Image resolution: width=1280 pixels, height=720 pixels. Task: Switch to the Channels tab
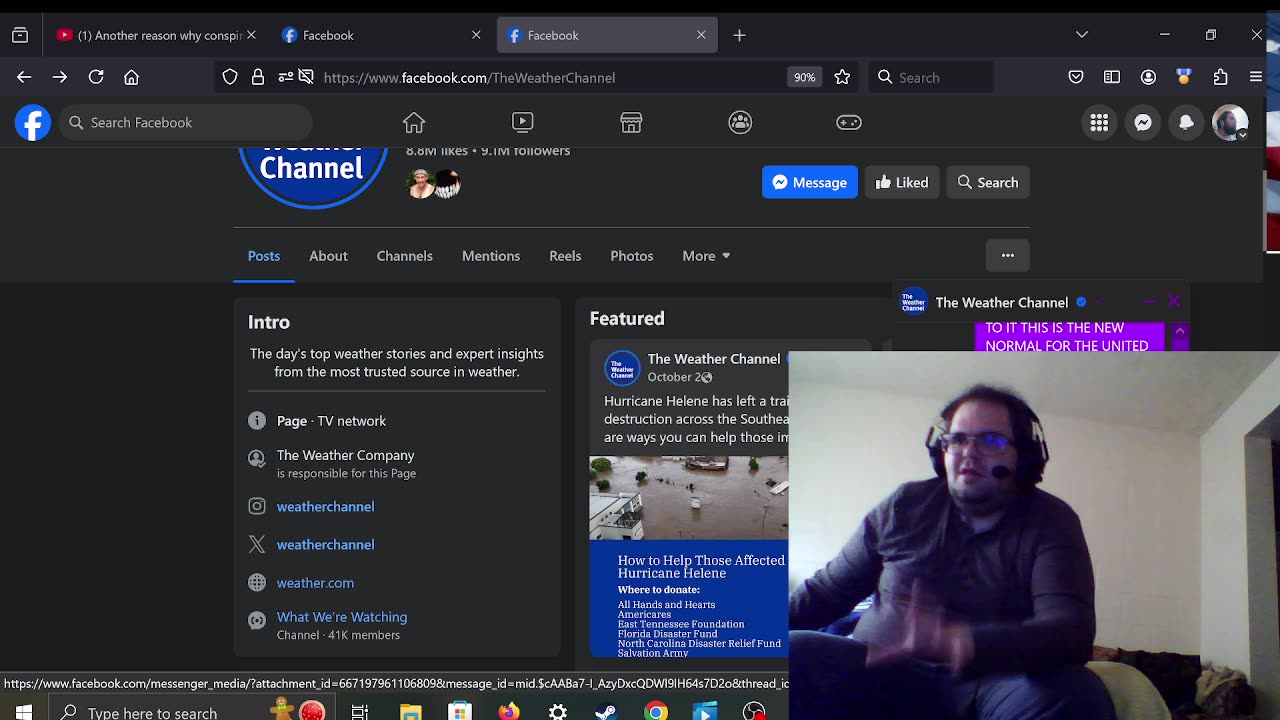click(405, 256)
